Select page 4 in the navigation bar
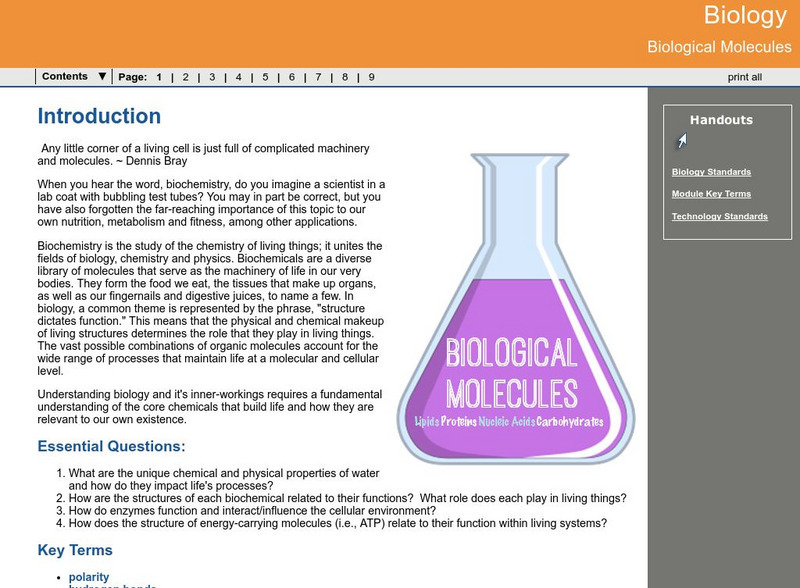 click(x=238, y=75)
